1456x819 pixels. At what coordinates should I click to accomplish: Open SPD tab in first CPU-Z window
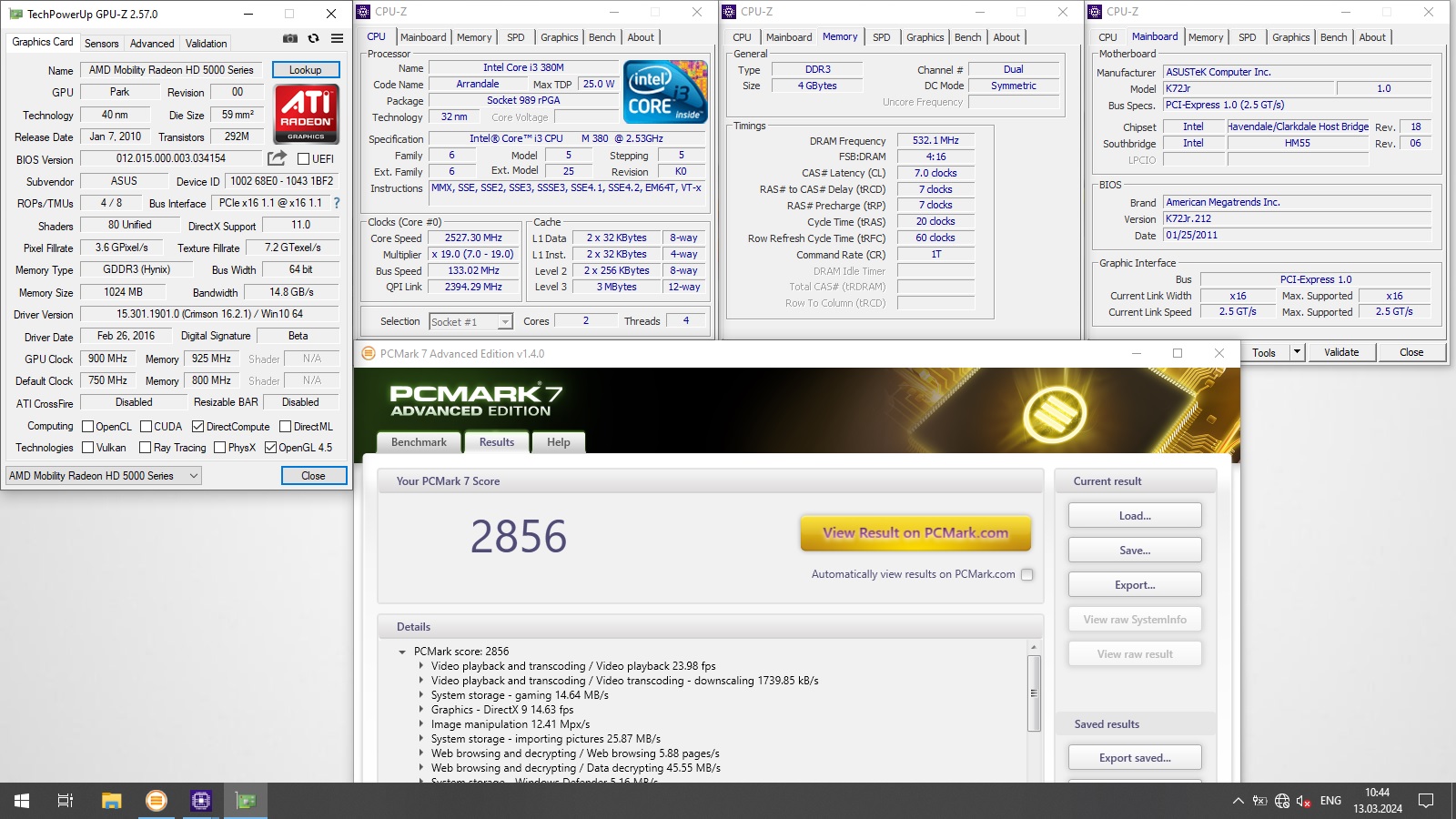pos(516,37)
